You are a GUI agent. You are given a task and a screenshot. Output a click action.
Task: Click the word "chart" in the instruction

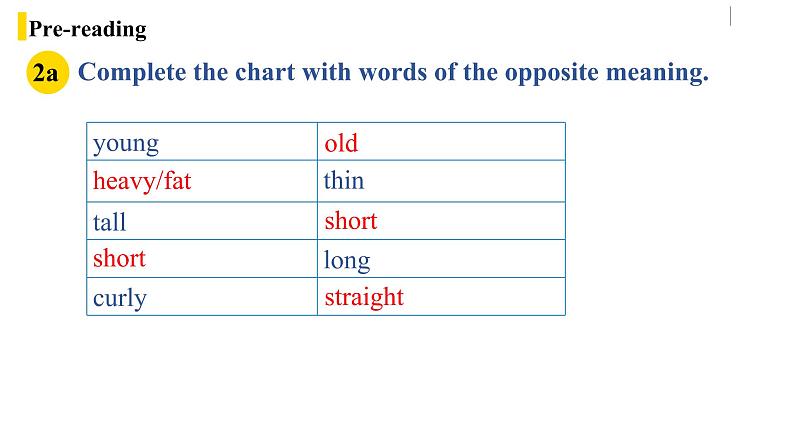point(274,73)
